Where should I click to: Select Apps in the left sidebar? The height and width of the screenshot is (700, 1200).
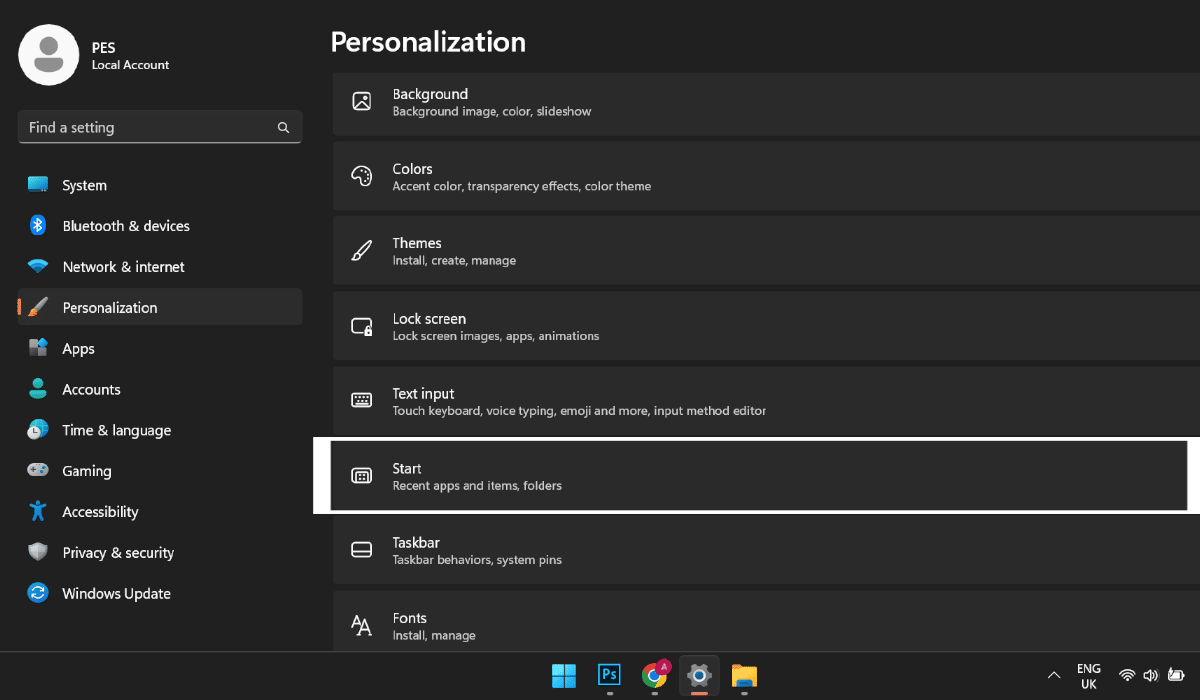(78, 349)
